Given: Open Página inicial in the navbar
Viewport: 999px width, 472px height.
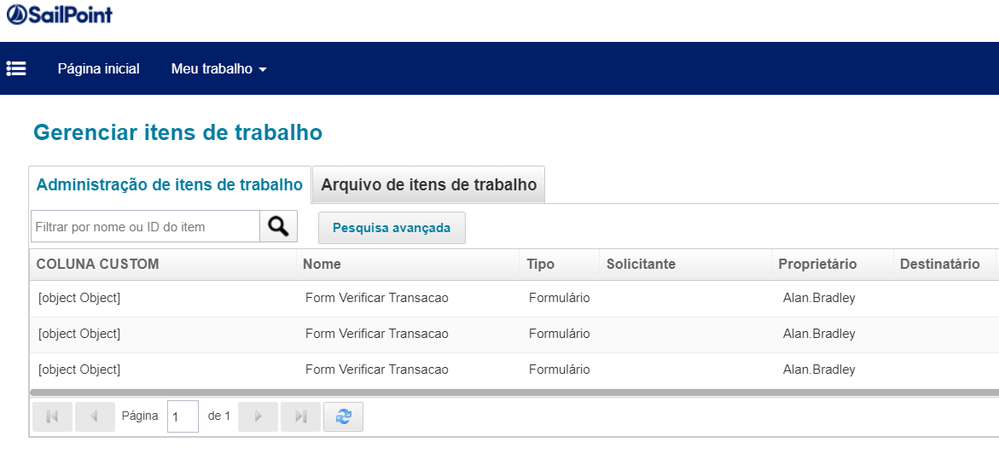Looking at the screenshot, I should pyautogui.click(x=98, y=69).
